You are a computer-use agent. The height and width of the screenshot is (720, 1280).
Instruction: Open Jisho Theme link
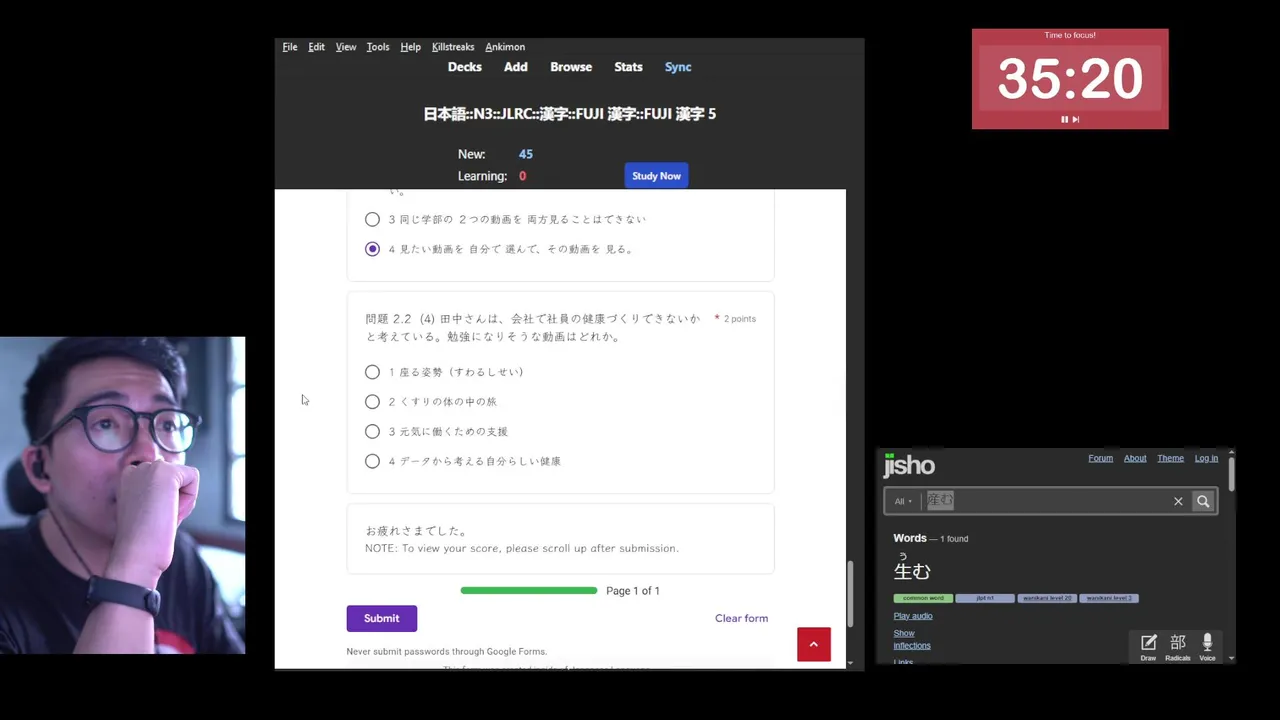(1170, 458)
